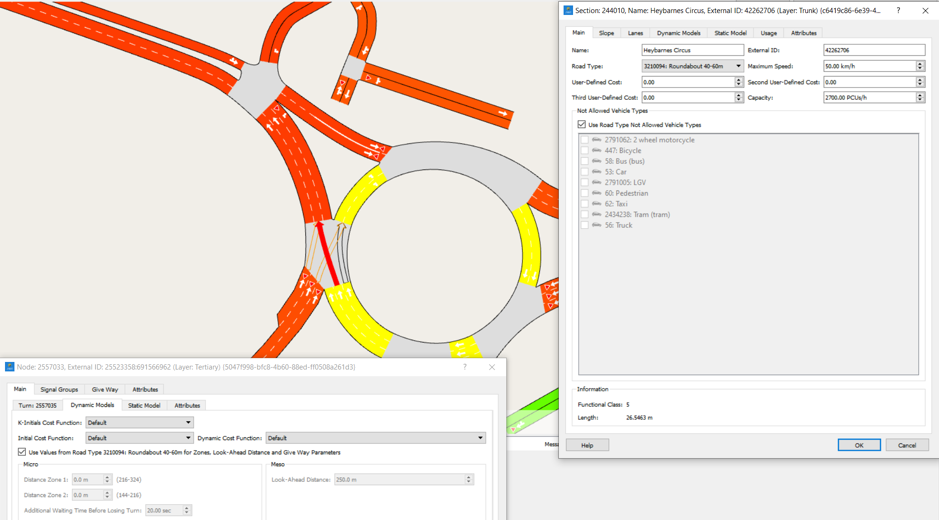Viewport: 939px width, 520px height.
Task: Adjust Capacity spinner arrows
Action: [920, 97]
